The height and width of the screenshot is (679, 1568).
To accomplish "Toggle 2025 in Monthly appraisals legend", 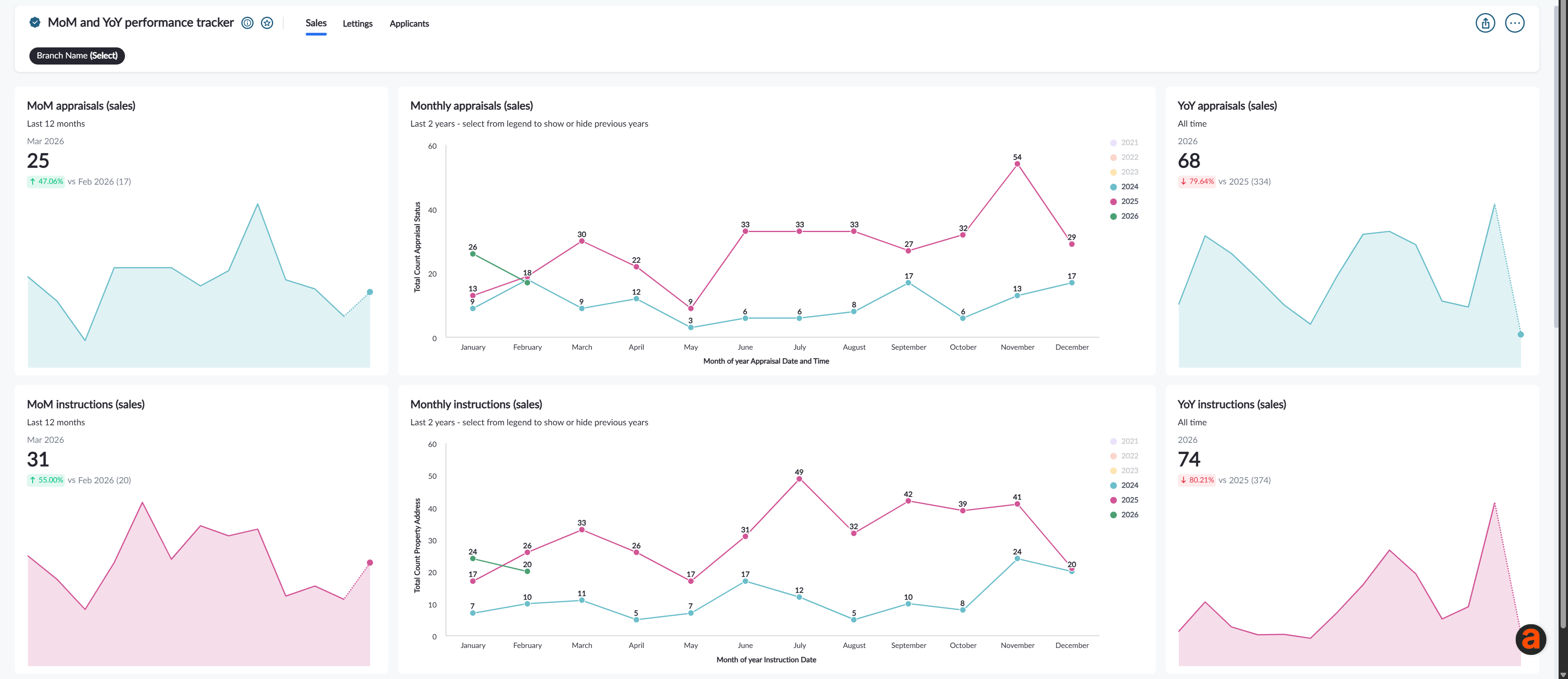I will click(x=1124, y=201).
